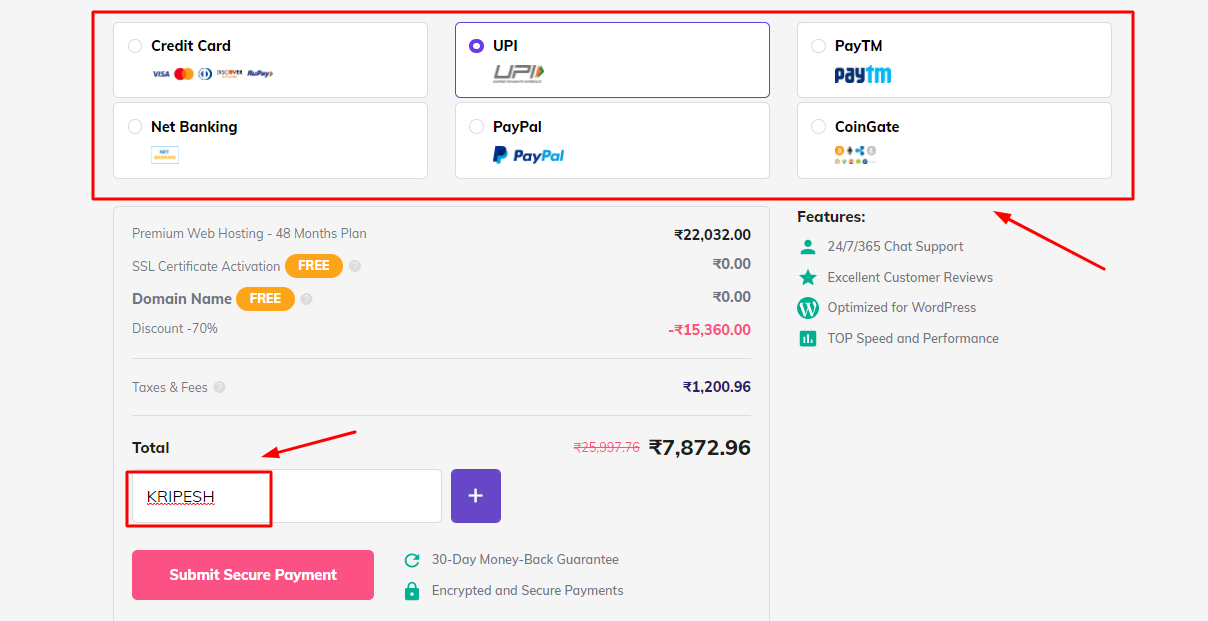1208x621 pixels.
Task: Click the WordPress icon in Features
Action: [808, 308]
